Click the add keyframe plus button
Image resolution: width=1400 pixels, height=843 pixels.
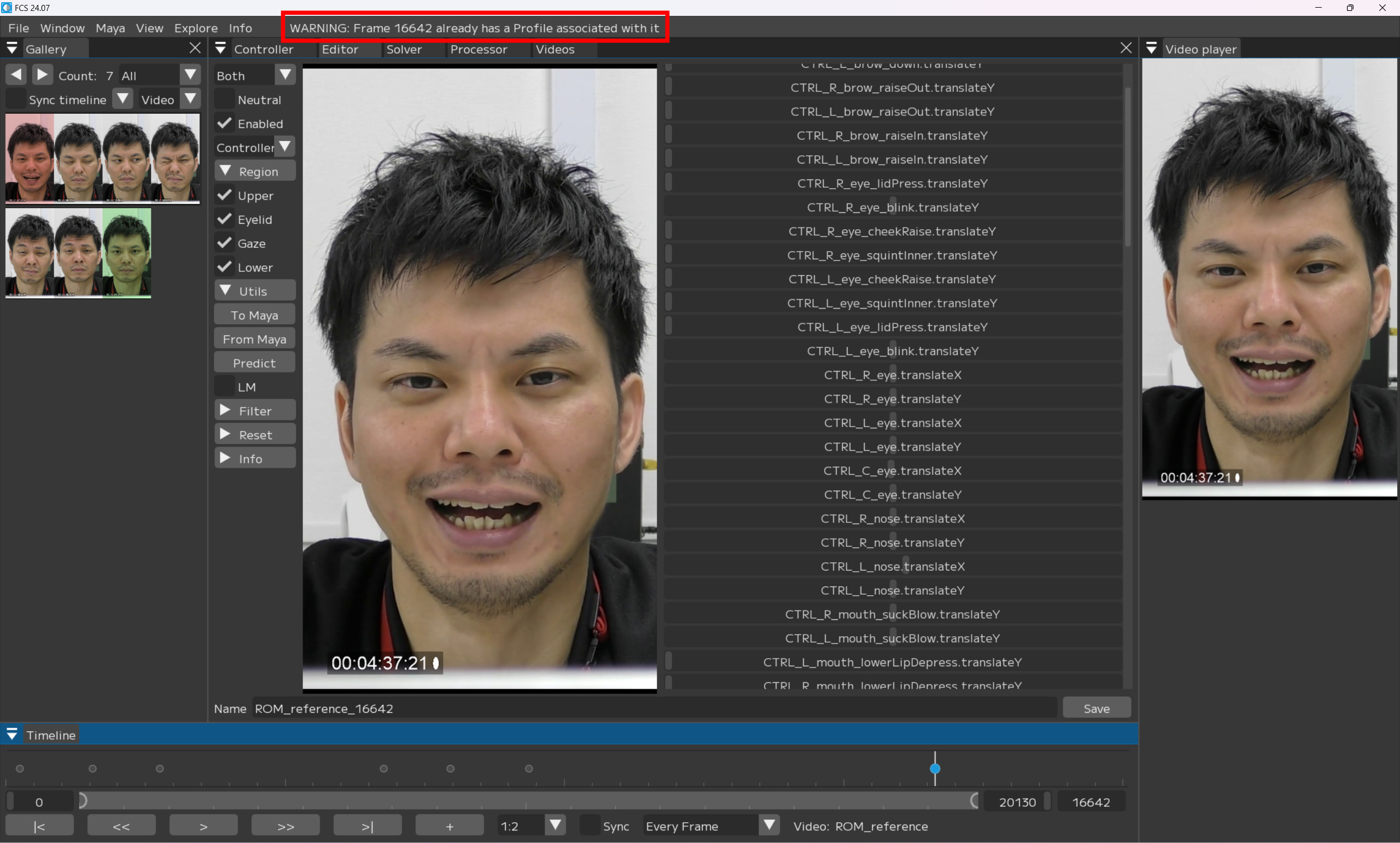[x=449, y=826]
